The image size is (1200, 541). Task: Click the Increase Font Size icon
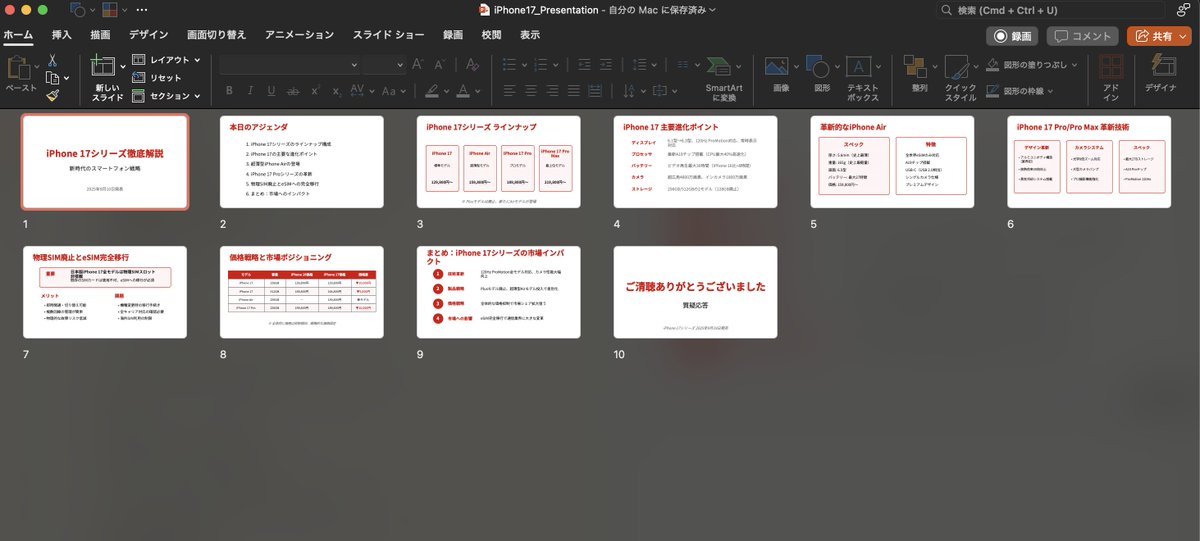(418, 65)
